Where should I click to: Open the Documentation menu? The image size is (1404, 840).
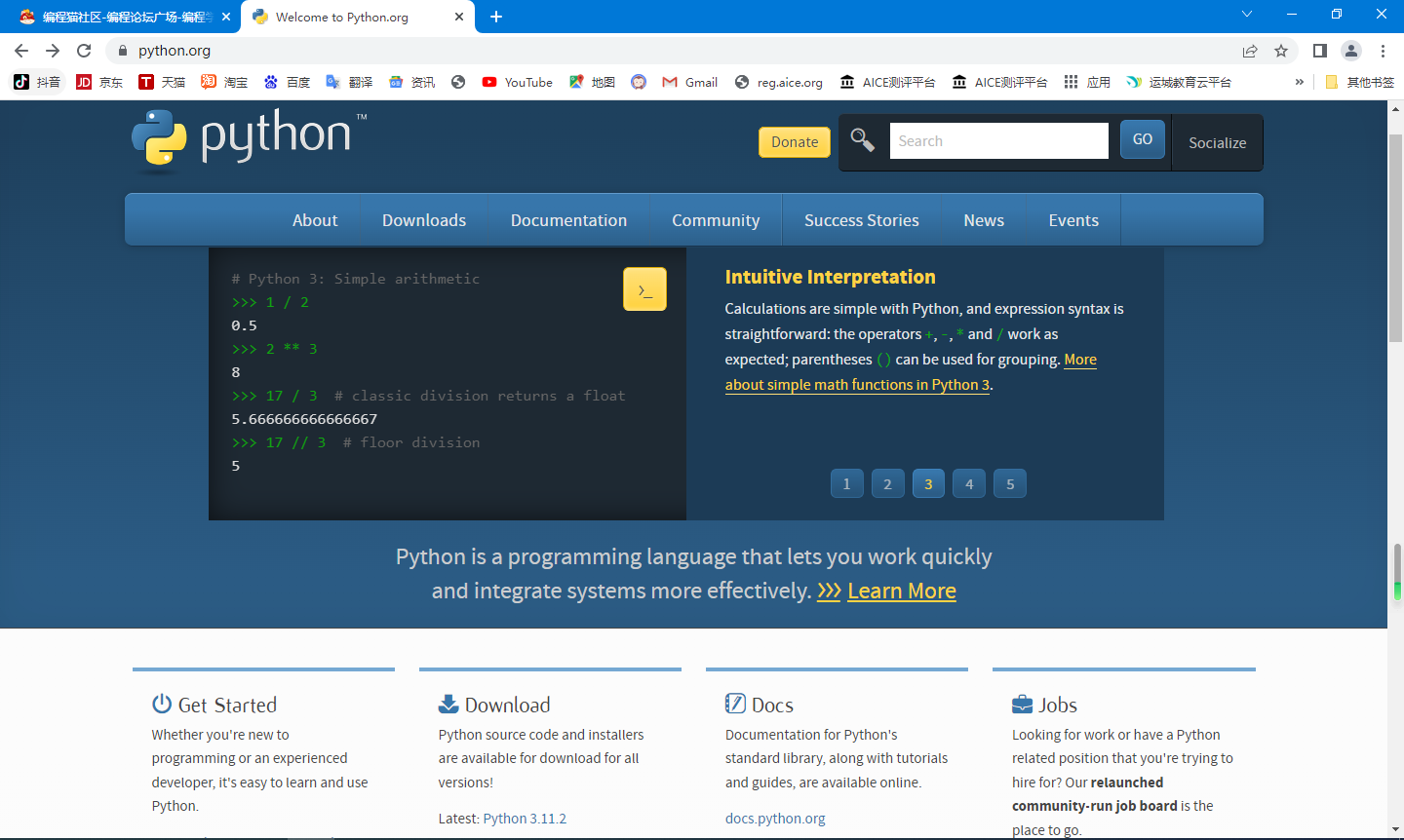569,220
